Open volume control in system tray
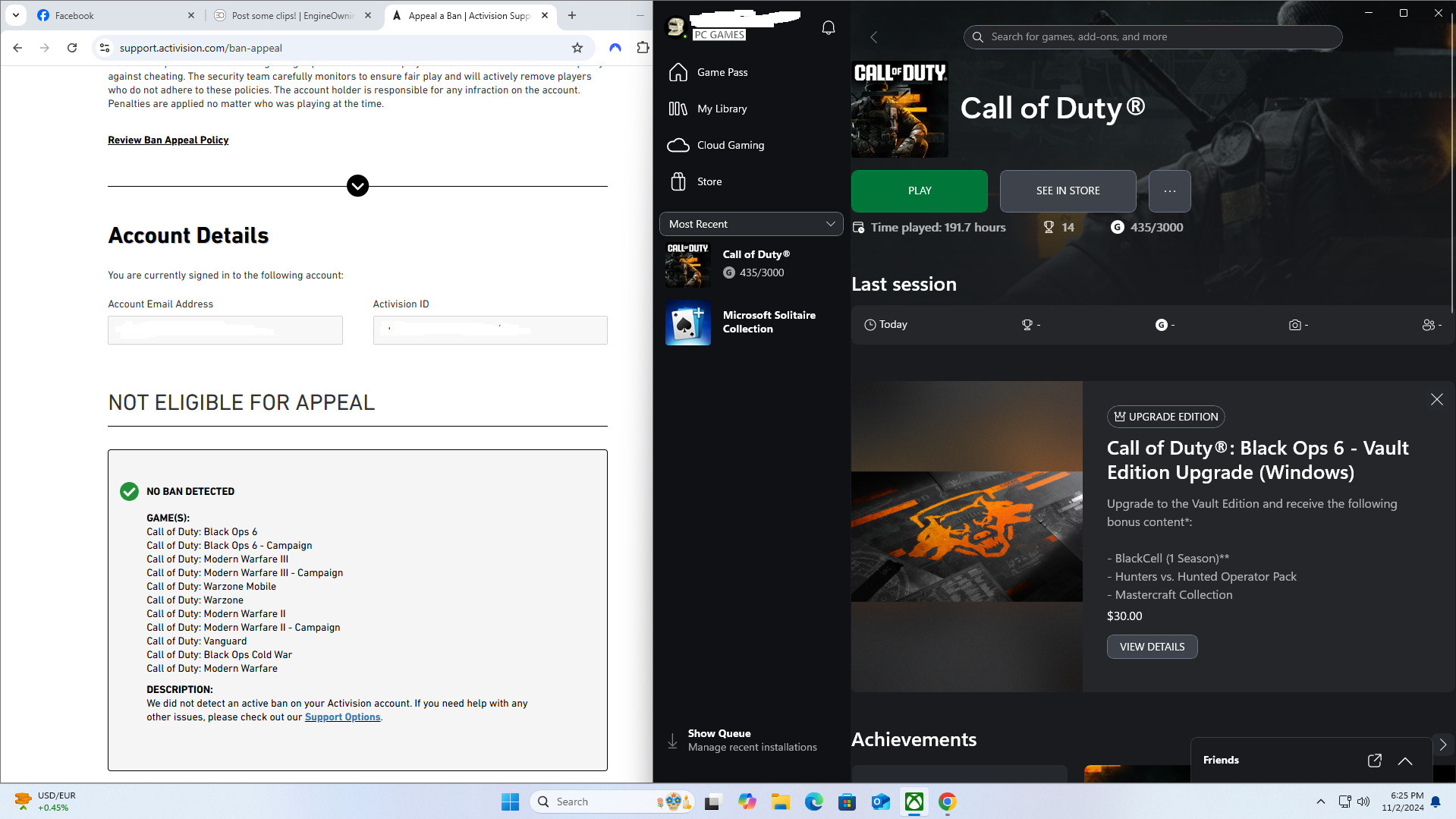Image resolution: width=1456 pixels, height=819 pixels. click(x=1363, y=802)
